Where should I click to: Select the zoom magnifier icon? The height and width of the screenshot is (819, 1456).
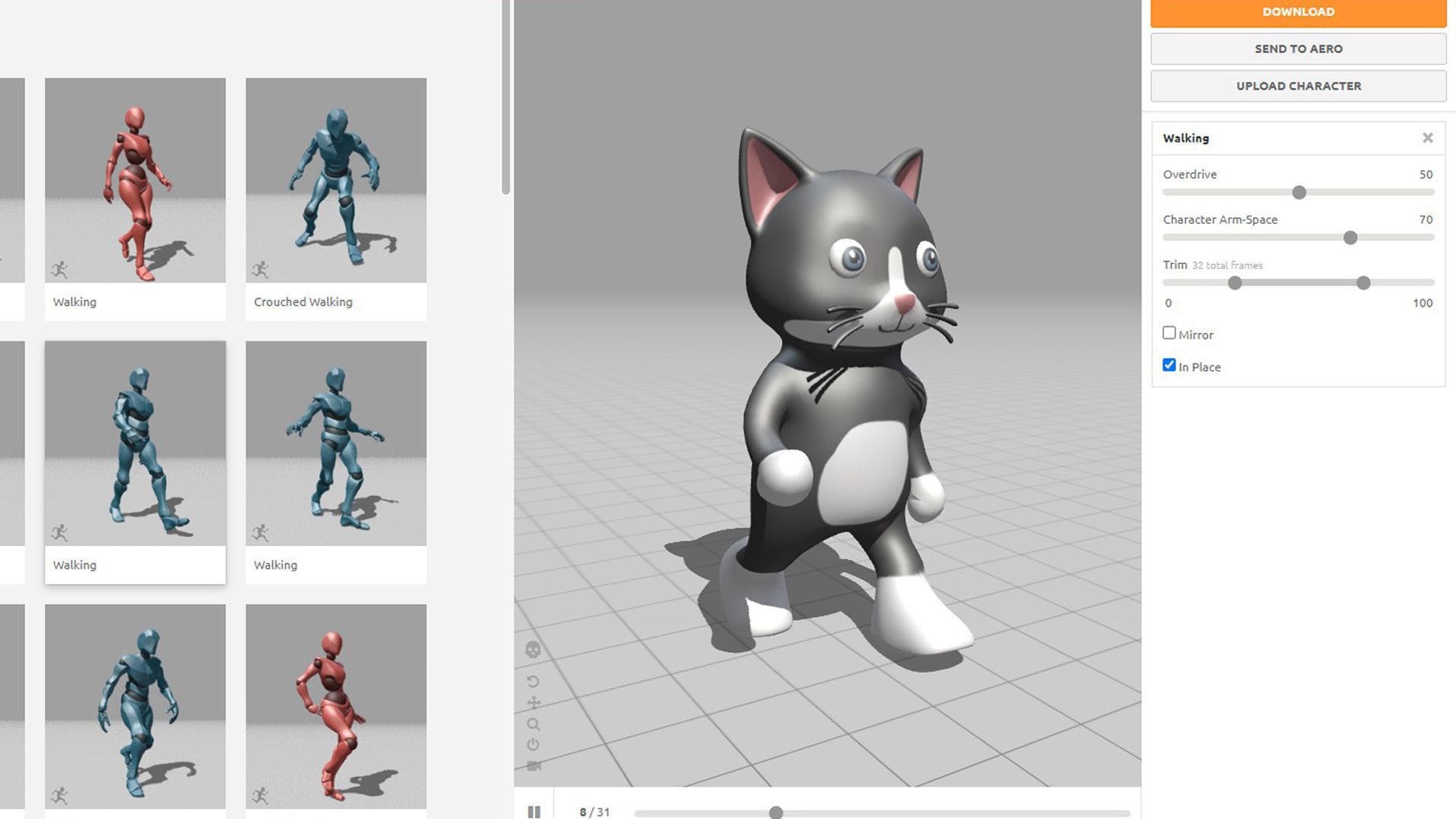533,724
